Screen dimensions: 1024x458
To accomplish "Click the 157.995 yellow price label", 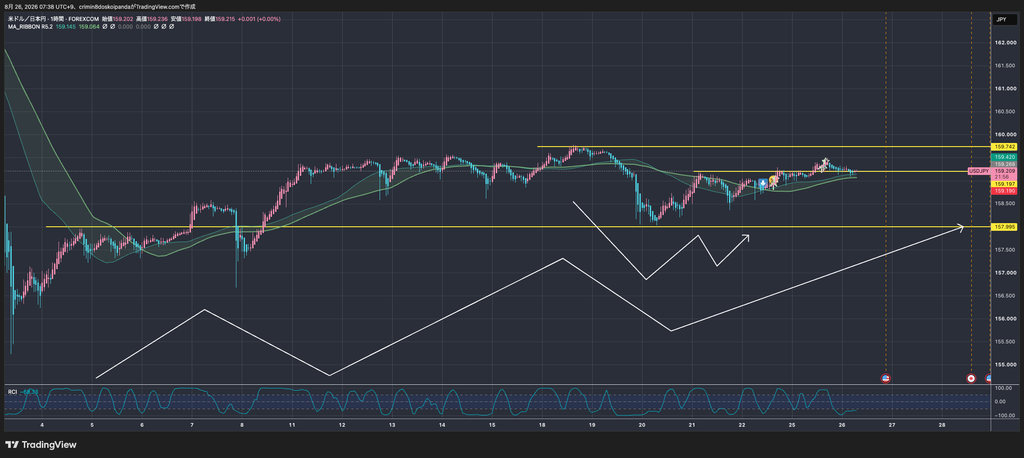I will [1004, 227].
